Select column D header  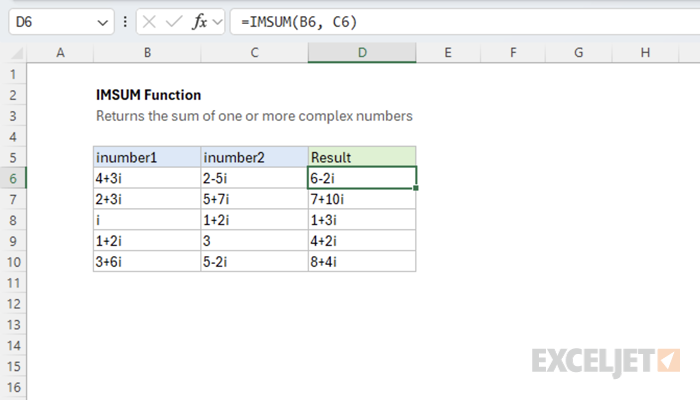(362, 53)
